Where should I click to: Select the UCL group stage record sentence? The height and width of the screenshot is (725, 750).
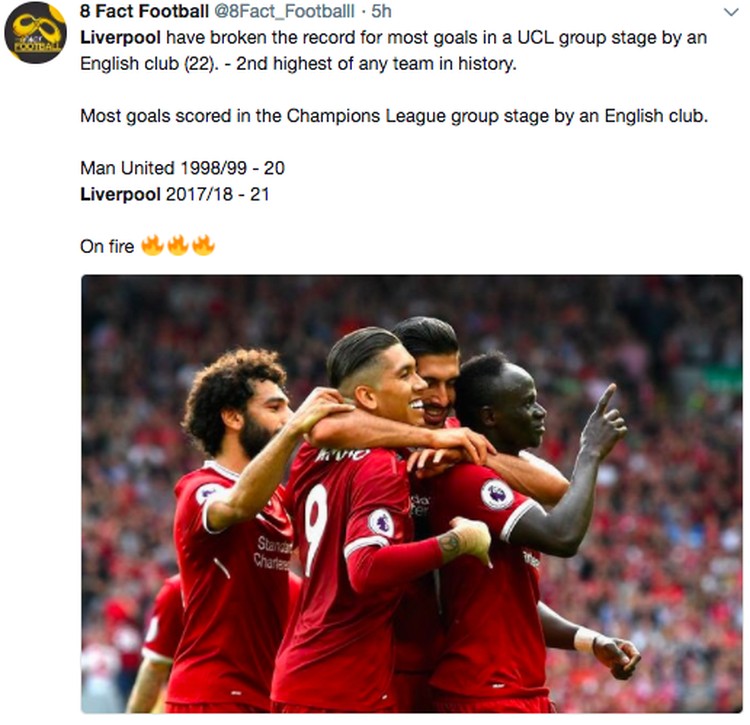click(x=394, y=50)
